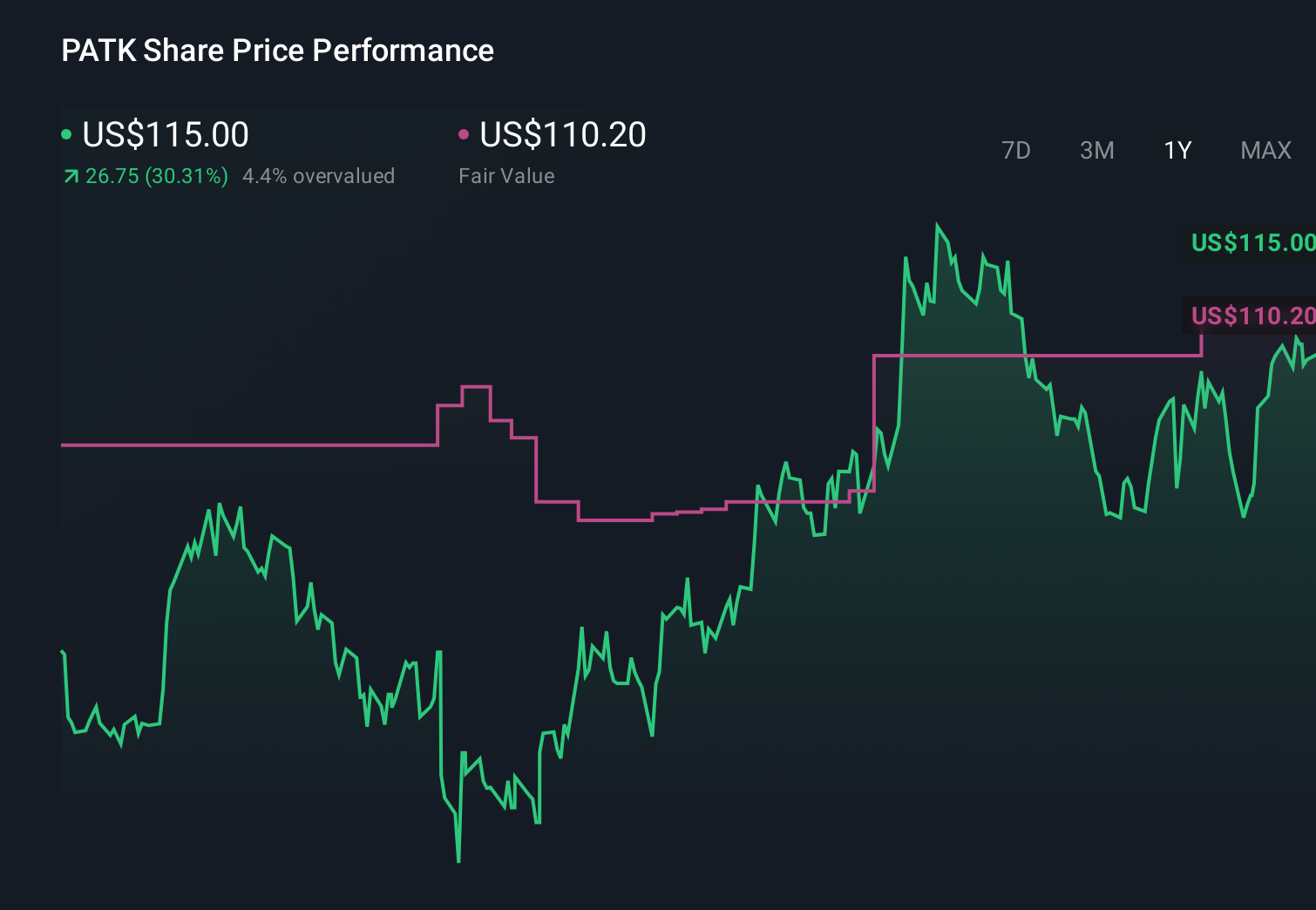The image size is (1316, 910).
Task: Toggle visibility of the US$115.00 legend entry
Action: coord(165,133)
